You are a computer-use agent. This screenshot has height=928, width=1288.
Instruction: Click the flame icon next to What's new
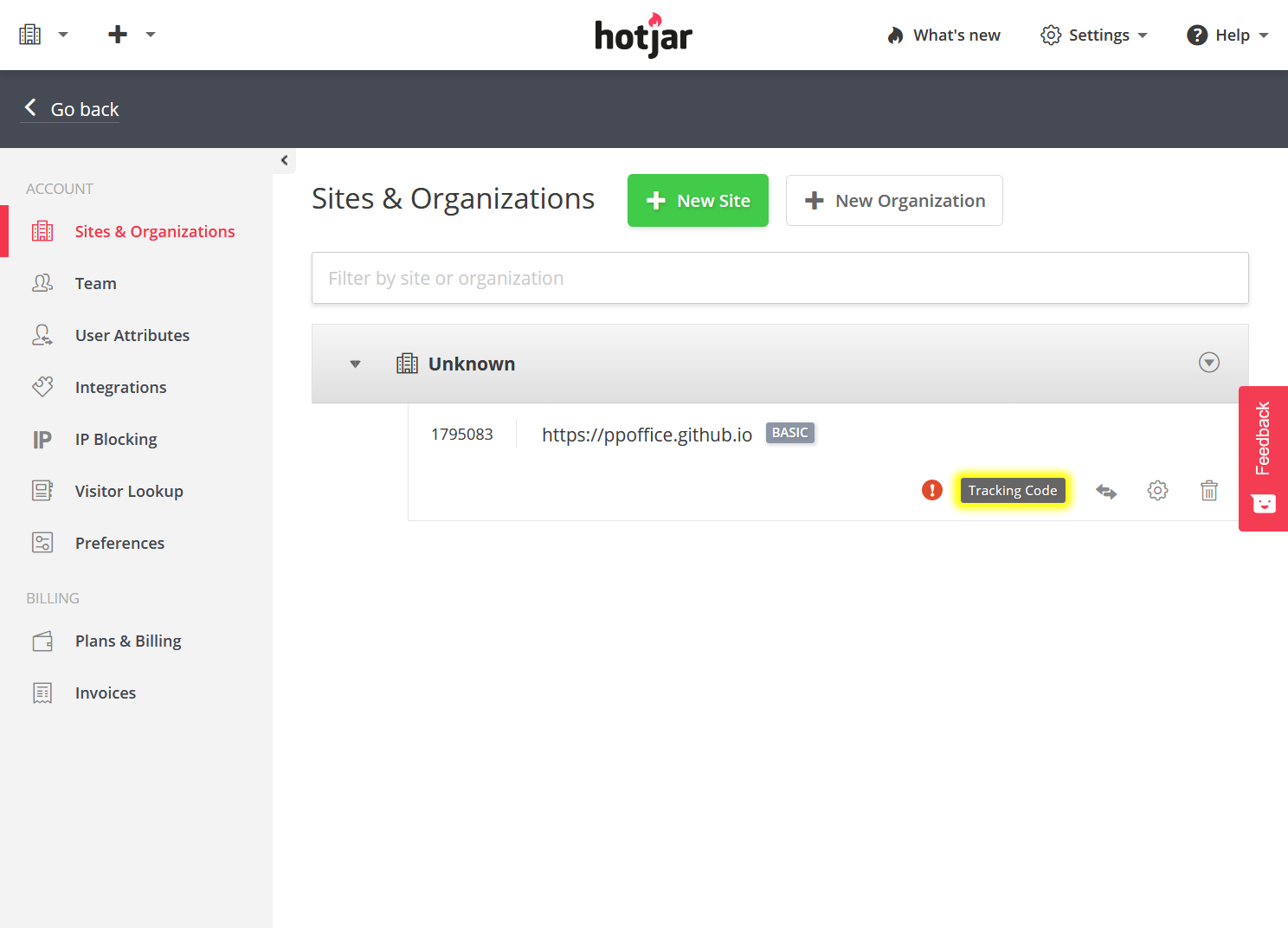895,35
